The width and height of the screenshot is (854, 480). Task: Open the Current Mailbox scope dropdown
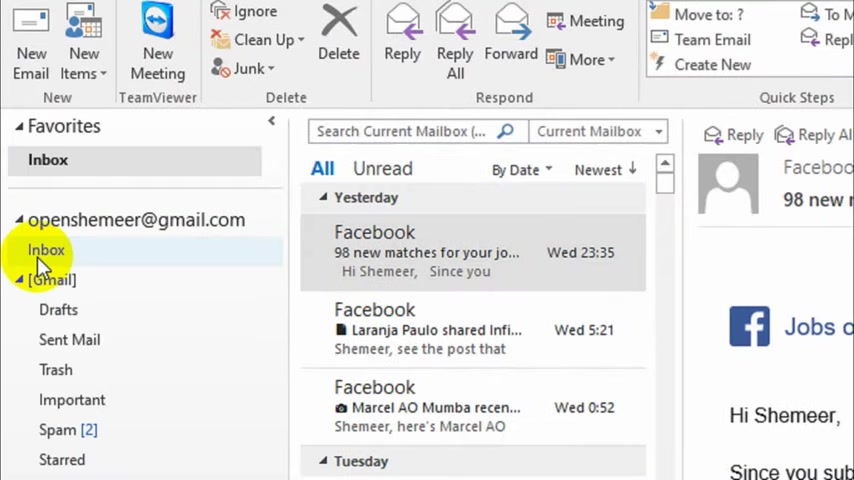(598, 131)
